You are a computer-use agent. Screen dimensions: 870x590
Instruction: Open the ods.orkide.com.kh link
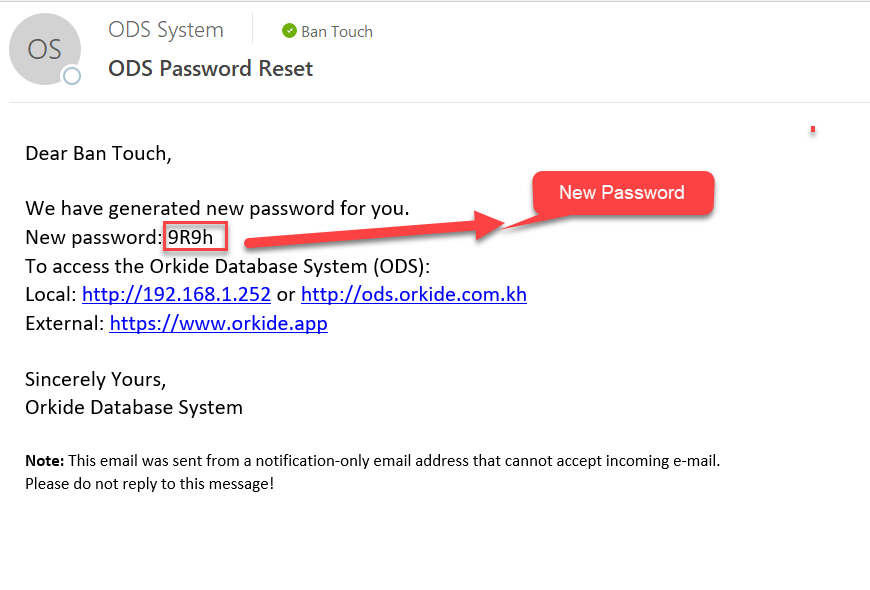[413, 295]
